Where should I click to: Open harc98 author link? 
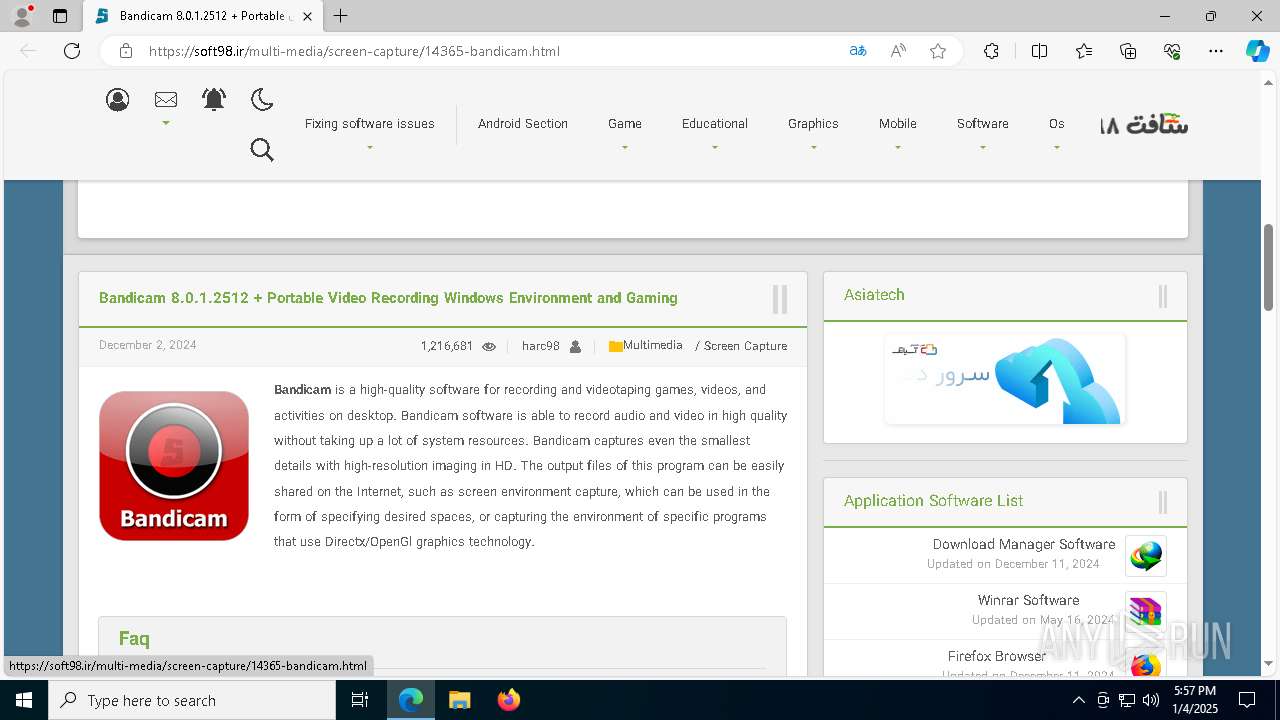[541, 346]
